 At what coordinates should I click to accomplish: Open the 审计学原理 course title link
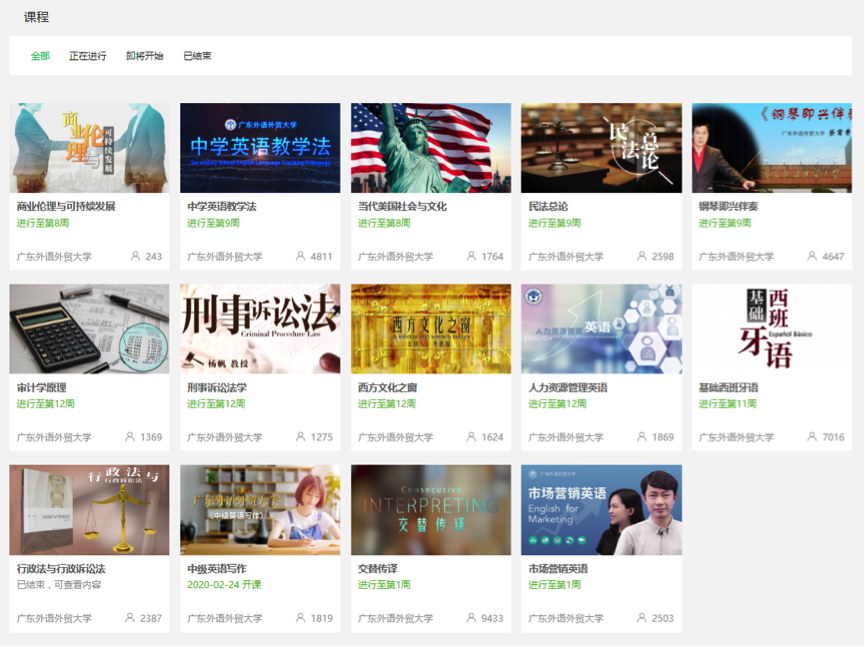pyautogui.click(x=42, y=388)
